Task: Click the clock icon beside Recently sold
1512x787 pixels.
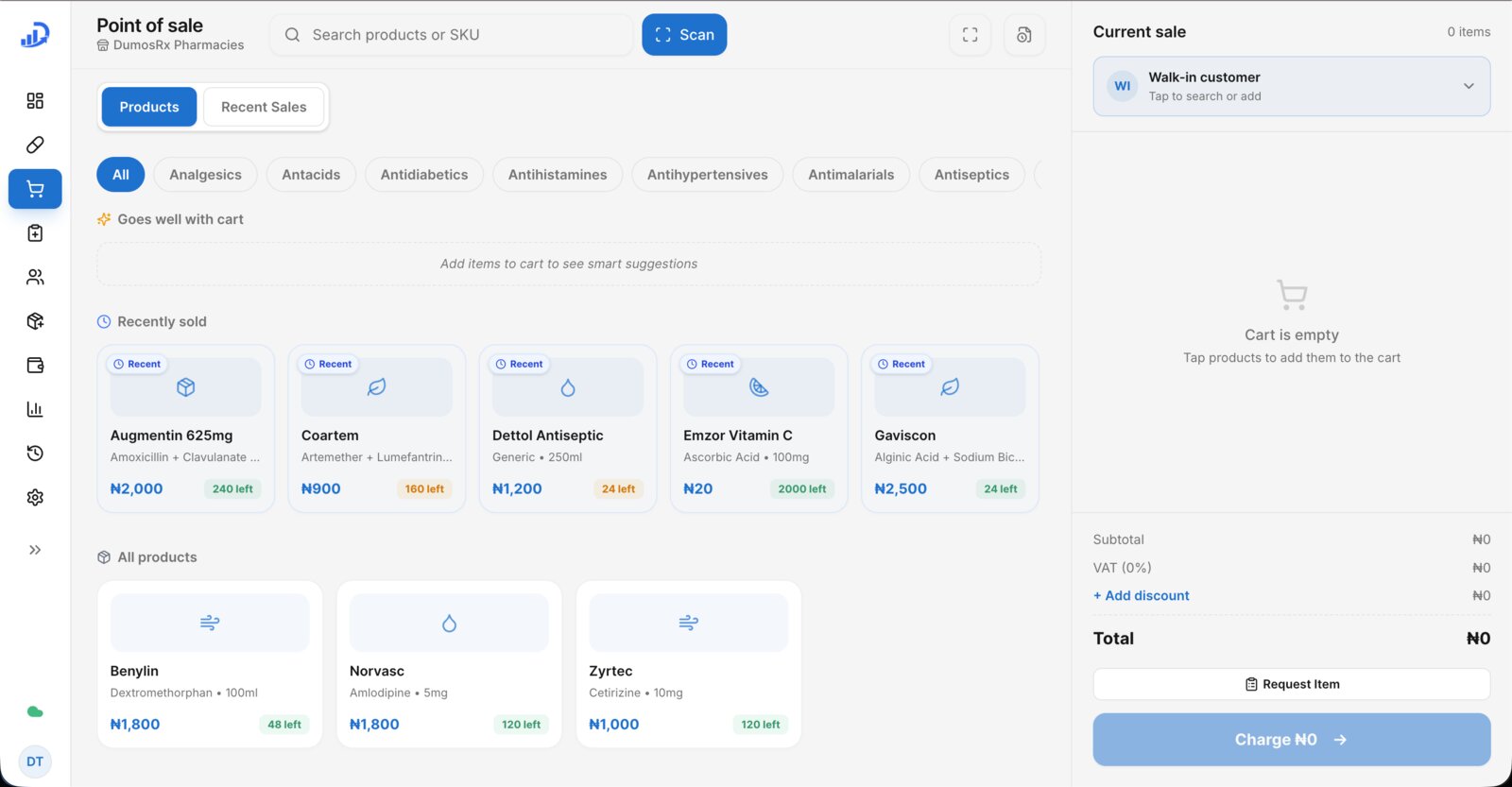Action: click(104, 321)
